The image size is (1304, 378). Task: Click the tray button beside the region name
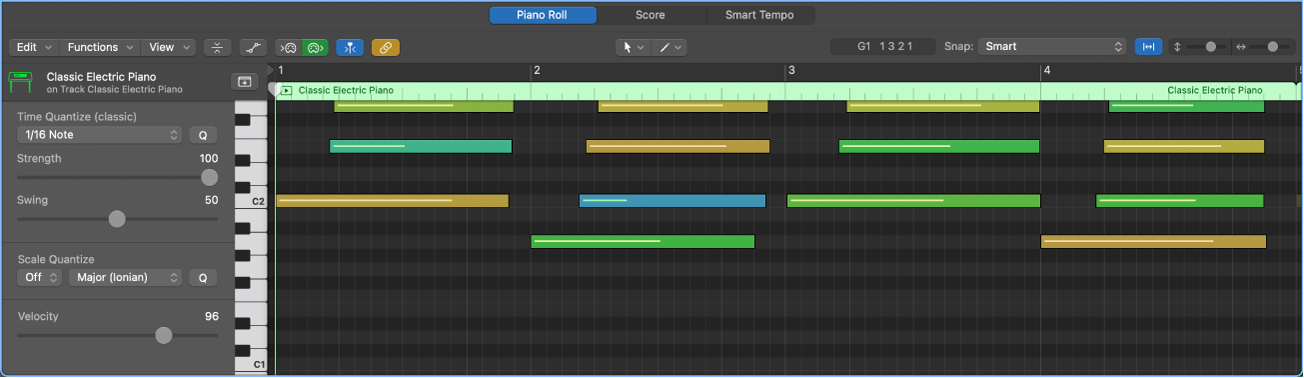click(x=245, y=82)
